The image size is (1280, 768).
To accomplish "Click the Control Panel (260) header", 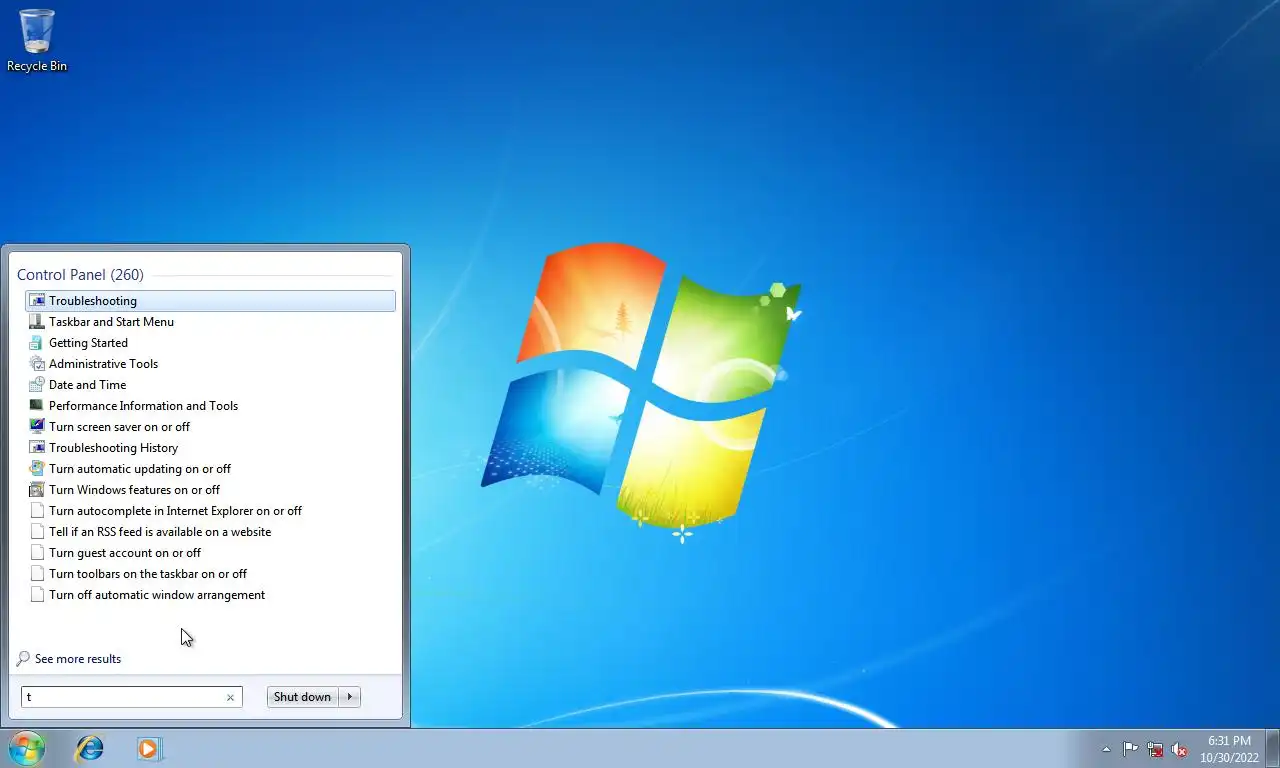I will pyautogui.click(x=80, y=275).
